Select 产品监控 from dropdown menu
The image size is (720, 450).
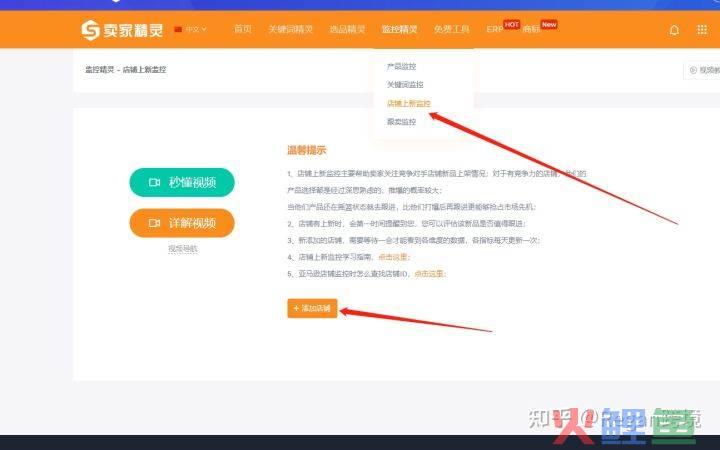tap(401, 67)
